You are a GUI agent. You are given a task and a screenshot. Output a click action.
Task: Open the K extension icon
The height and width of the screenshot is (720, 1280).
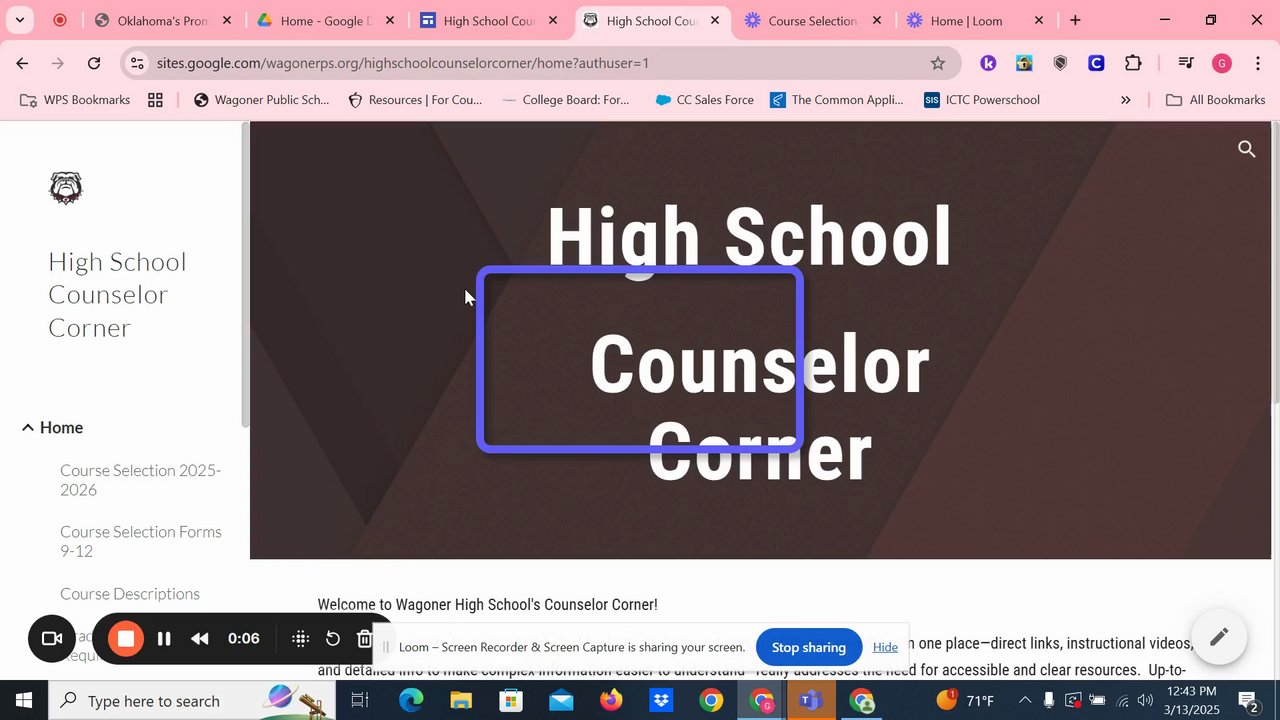pyautogui.click(x=988, y=63)
